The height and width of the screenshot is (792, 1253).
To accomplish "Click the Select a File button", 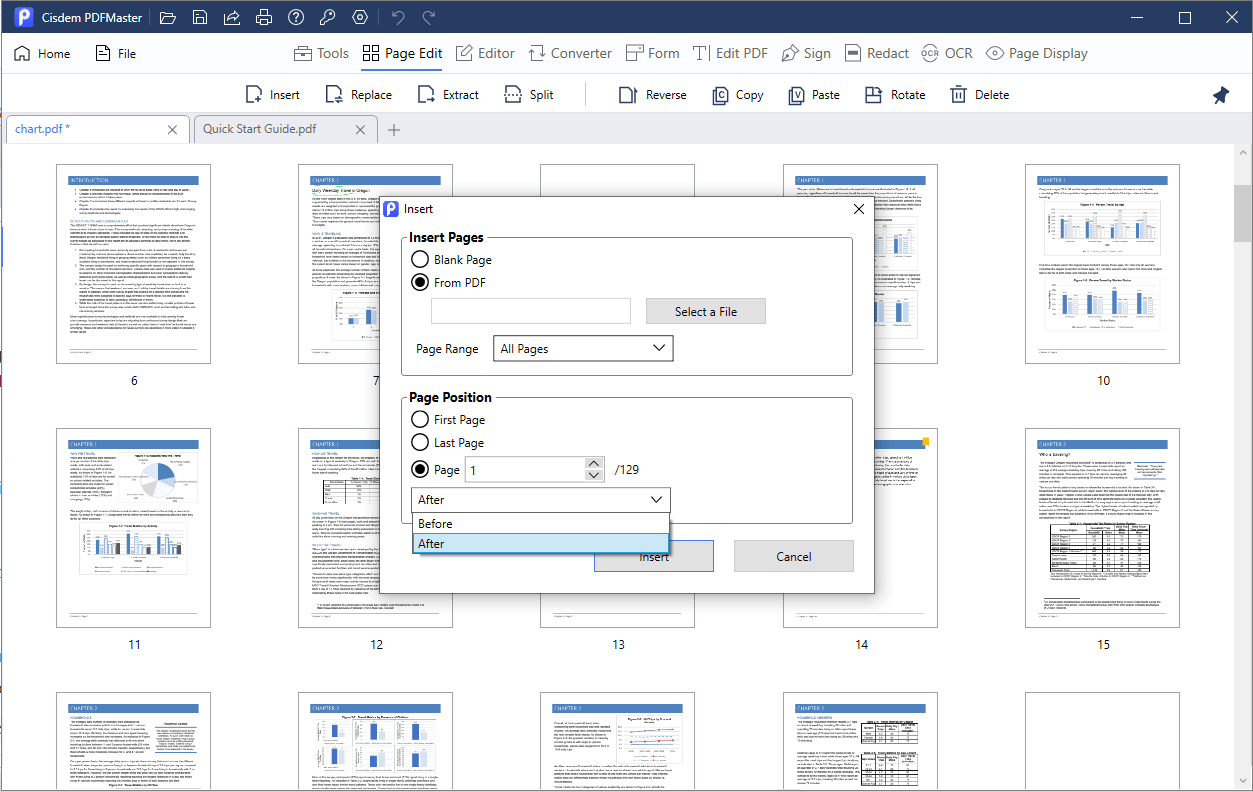I will (706, 311).
